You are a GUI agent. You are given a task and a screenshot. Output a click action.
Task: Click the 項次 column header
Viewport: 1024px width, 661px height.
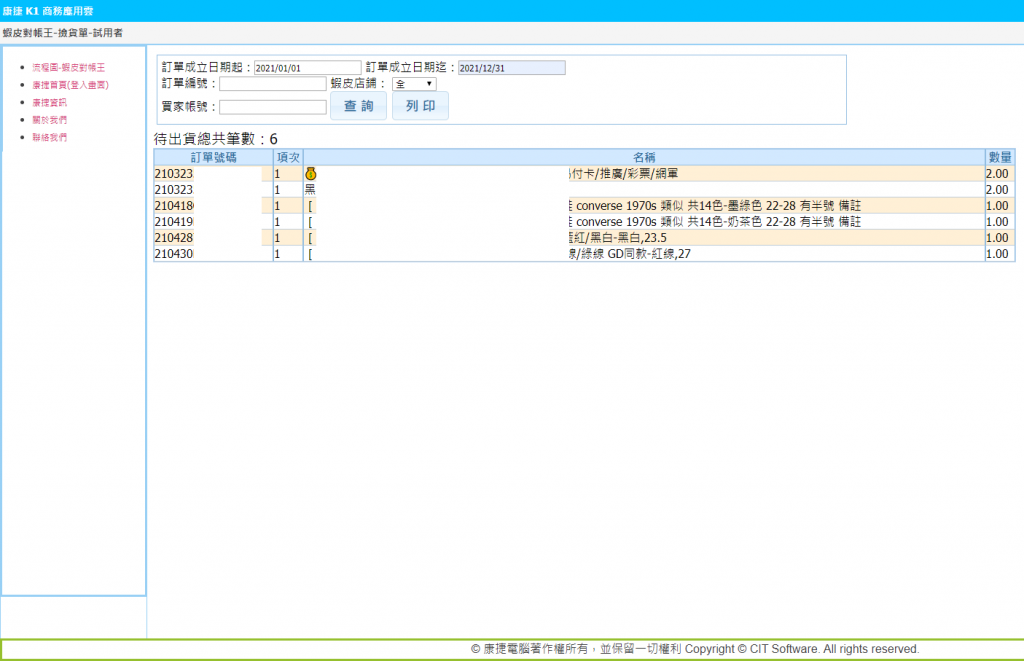pos(288,157)
